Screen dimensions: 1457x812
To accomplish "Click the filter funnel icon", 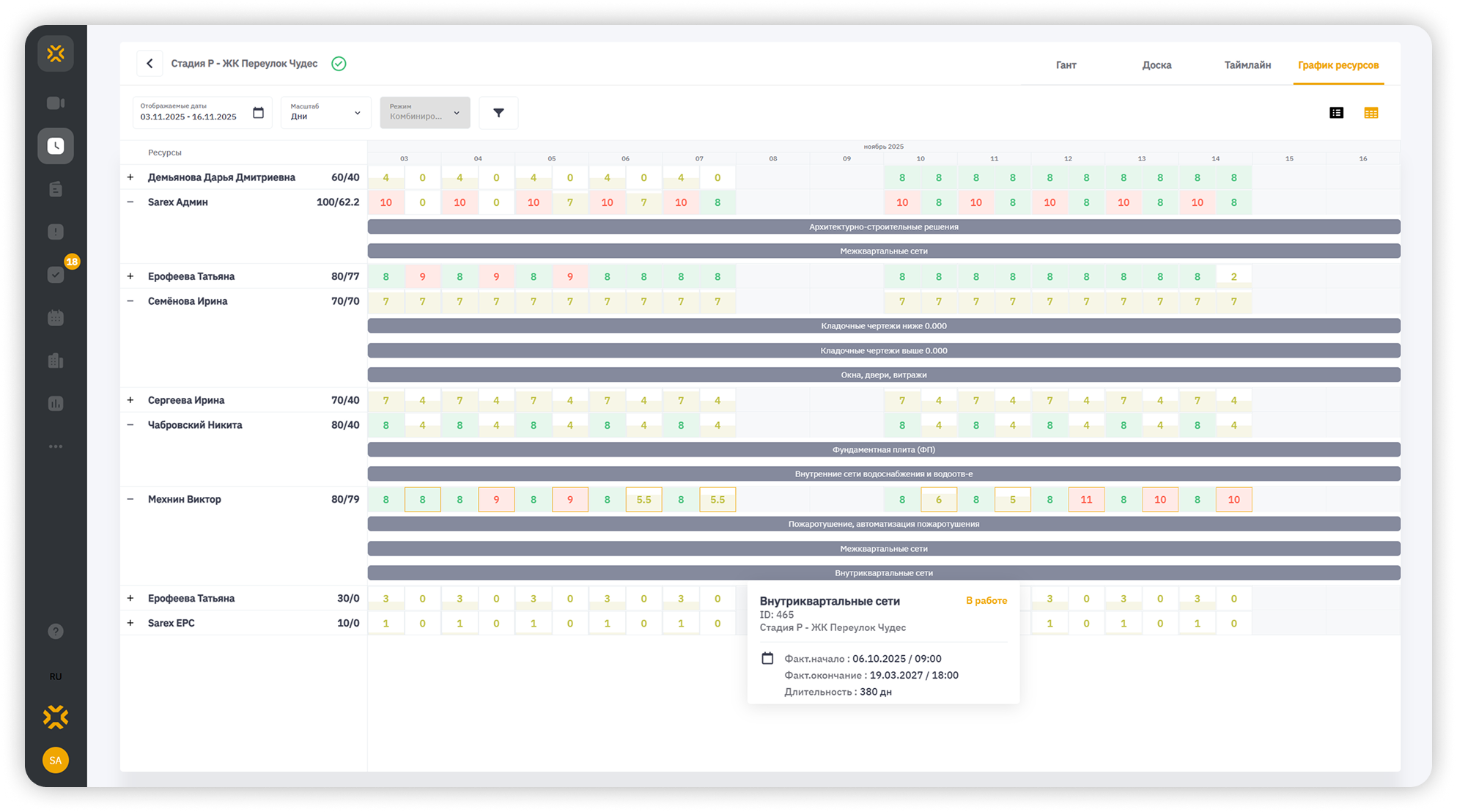I will [x=498, y=113].
